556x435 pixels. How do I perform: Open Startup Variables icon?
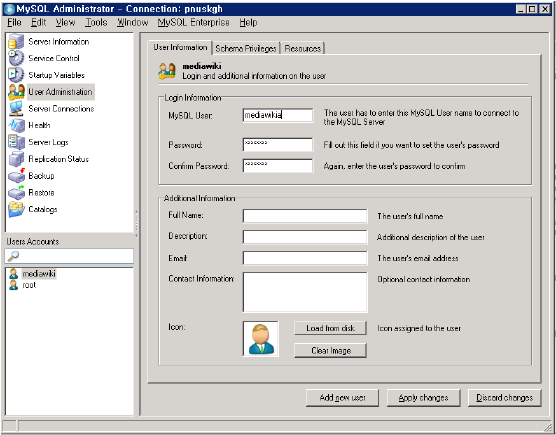coord(16,75)
